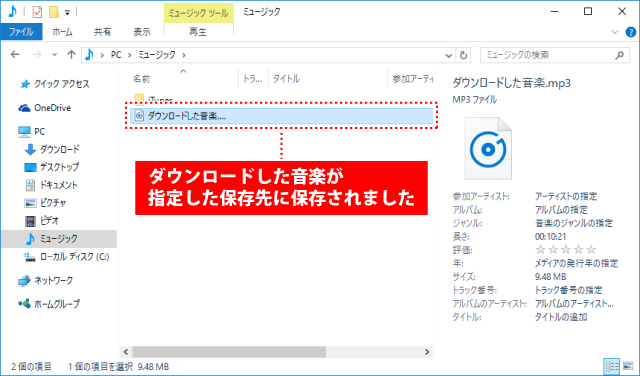Edit the メディアの発行年の指定 field
This screenshot has height=376, width=640.
click(x=576, y=264)
